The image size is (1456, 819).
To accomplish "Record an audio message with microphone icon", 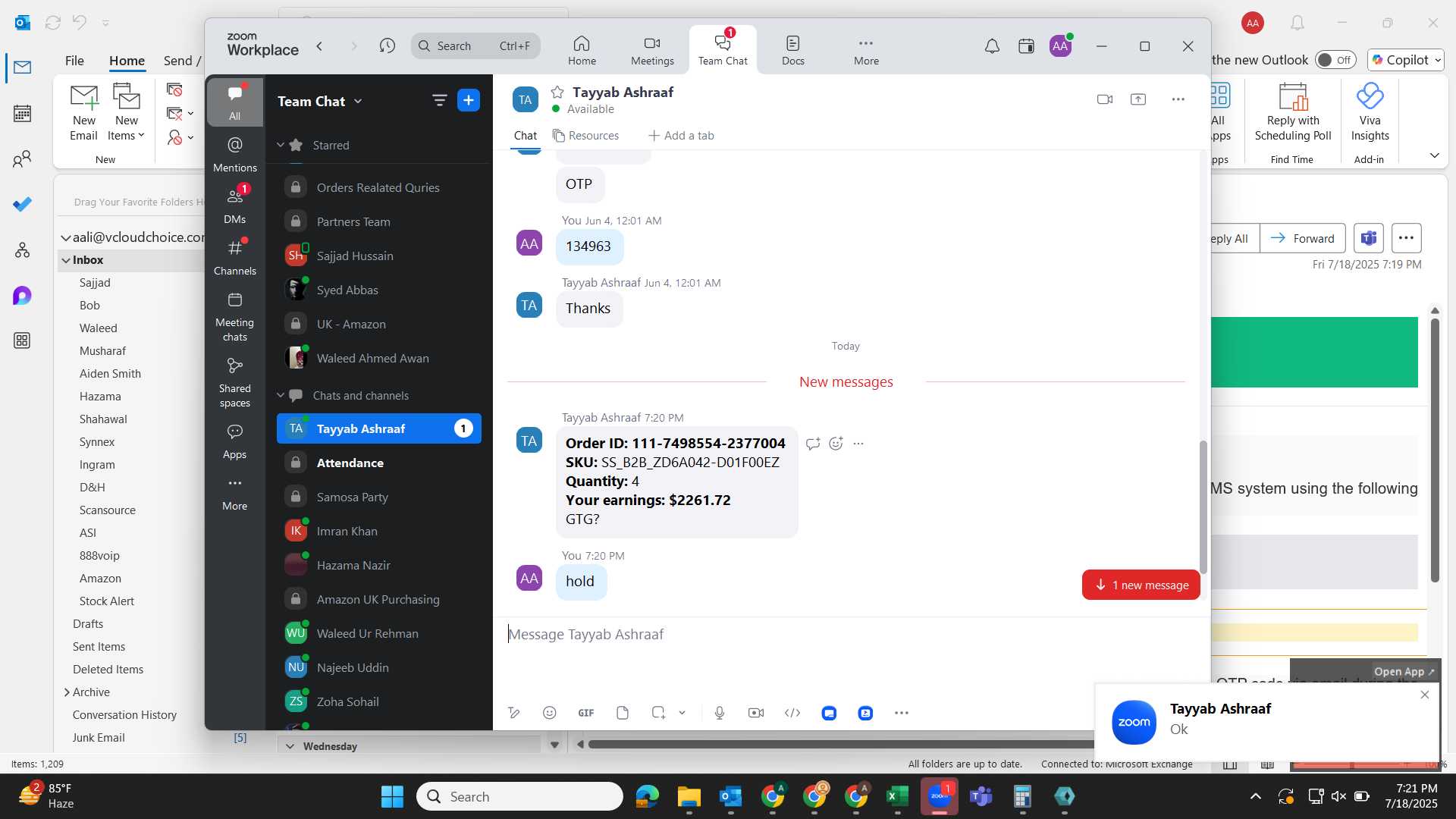I will click(720, 713).
